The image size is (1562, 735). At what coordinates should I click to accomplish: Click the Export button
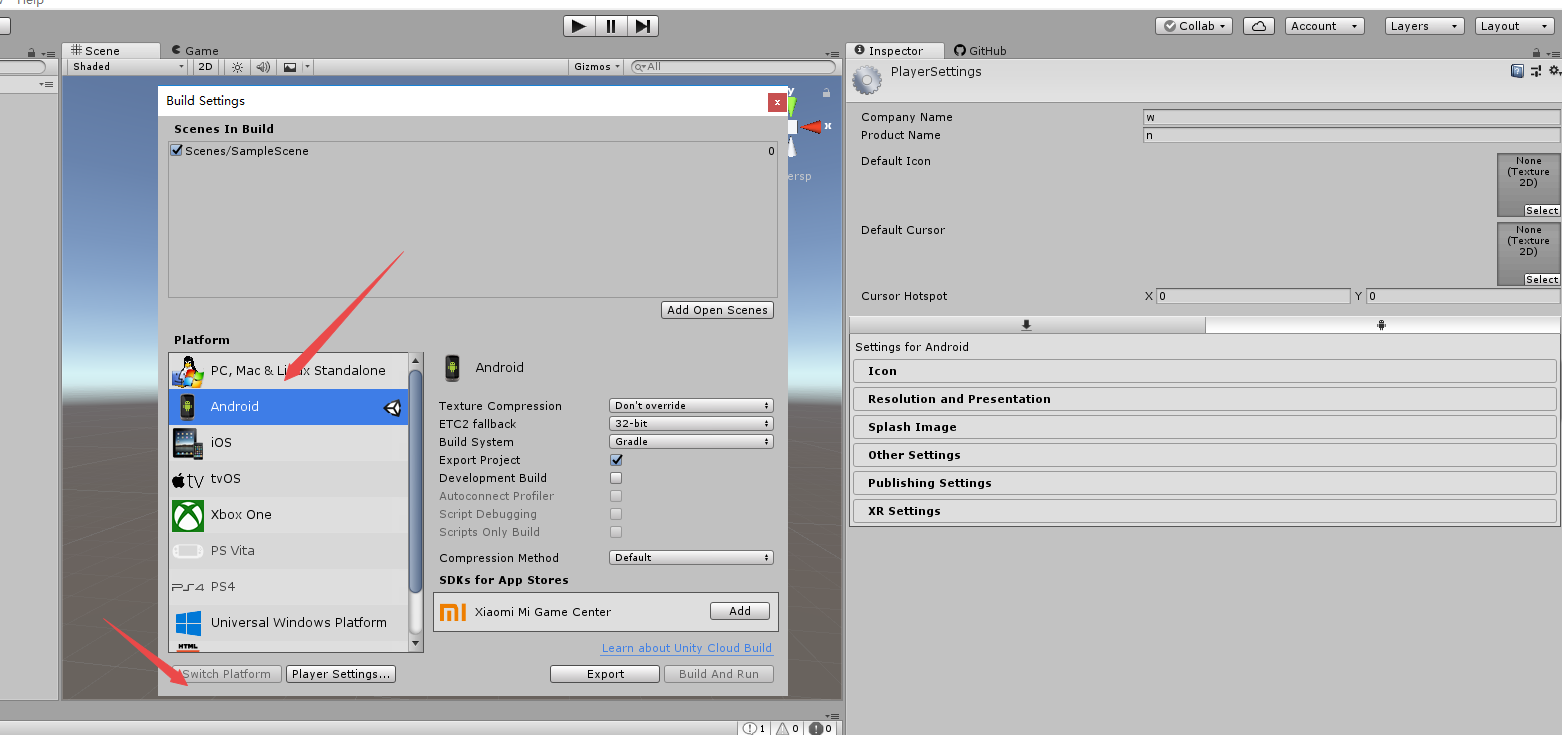tap(605, 674)
